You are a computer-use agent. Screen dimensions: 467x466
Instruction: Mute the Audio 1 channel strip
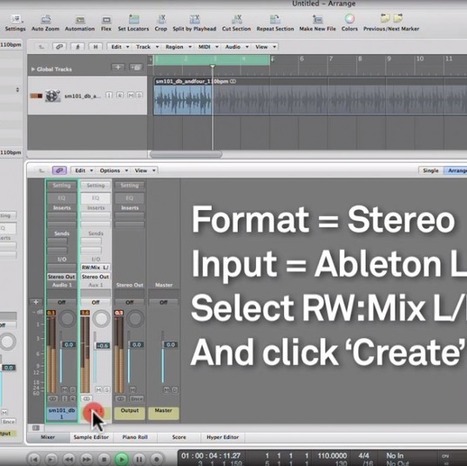point(65,389)
